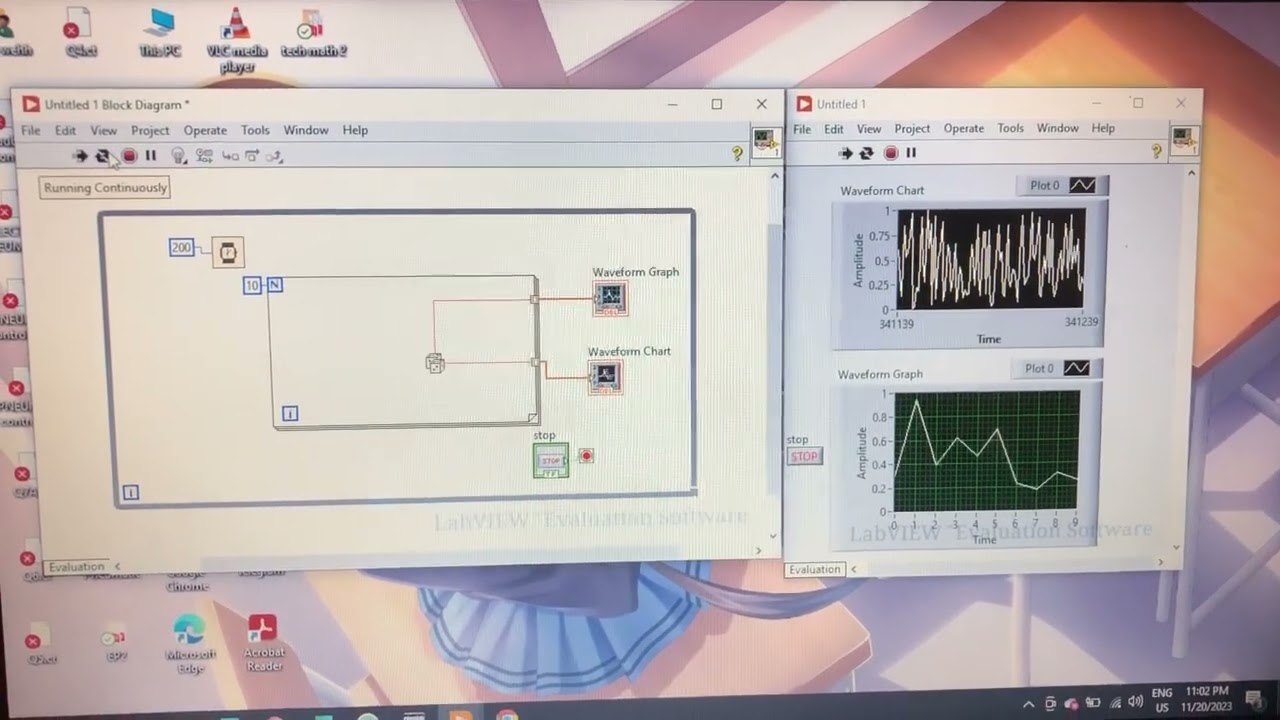Click Abort Execution on the front panel toolbar
This screenshot has height=720, width=1280.
tap(891, 153)
